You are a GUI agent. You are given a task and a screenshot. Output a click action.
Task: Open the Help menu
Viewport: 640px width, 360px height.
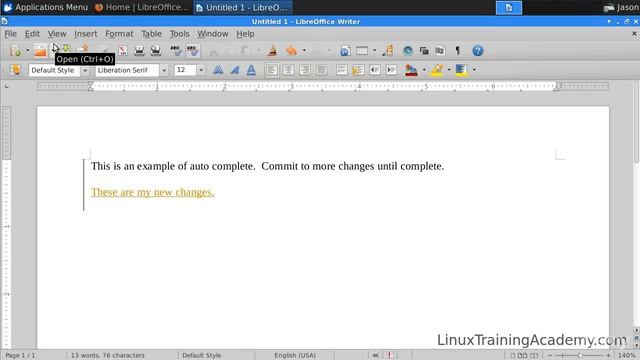click(245, 34)
